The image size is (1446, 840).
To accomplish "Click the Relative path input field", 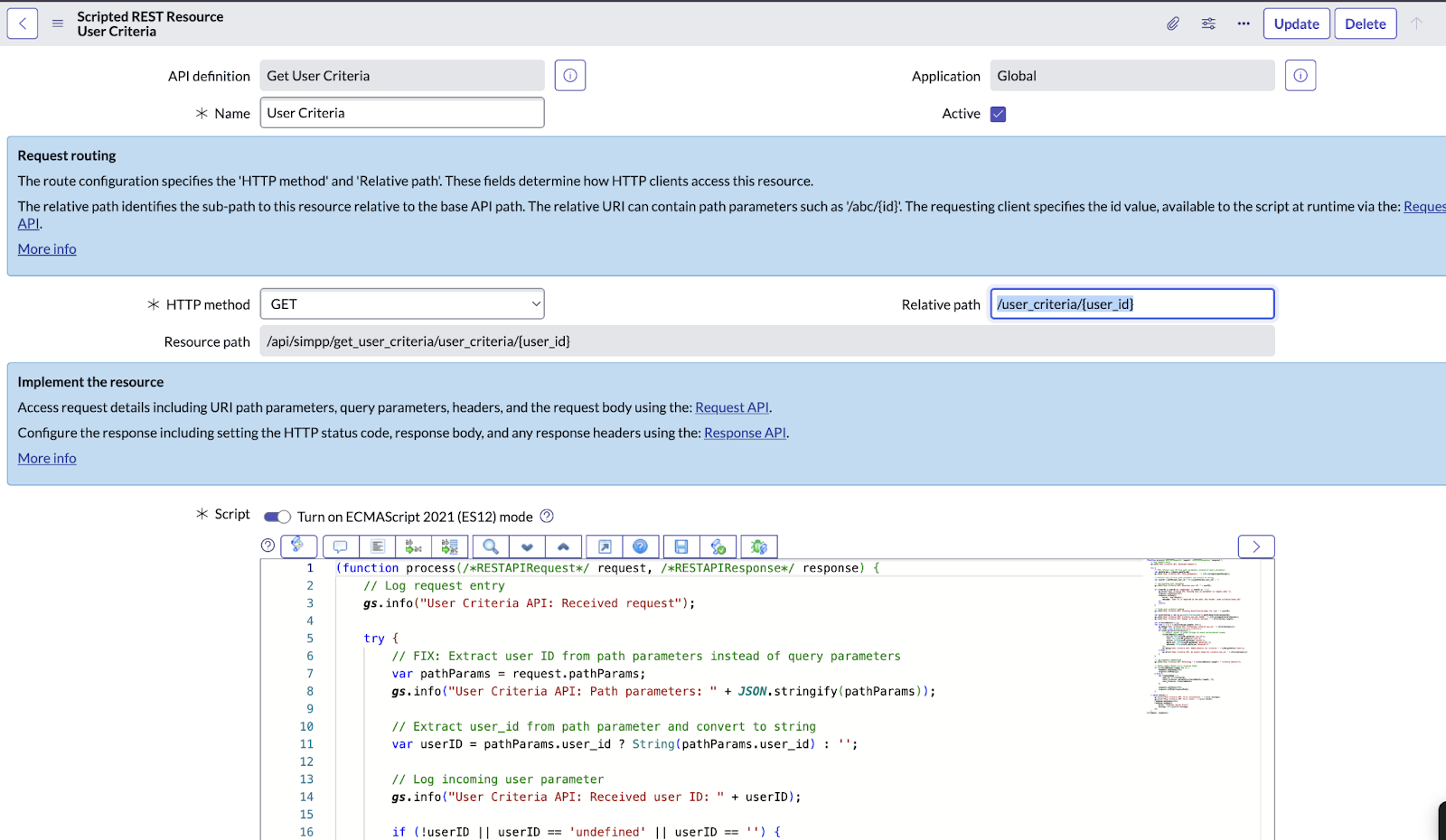I will pyautogui.click(x=1131, y=304).
